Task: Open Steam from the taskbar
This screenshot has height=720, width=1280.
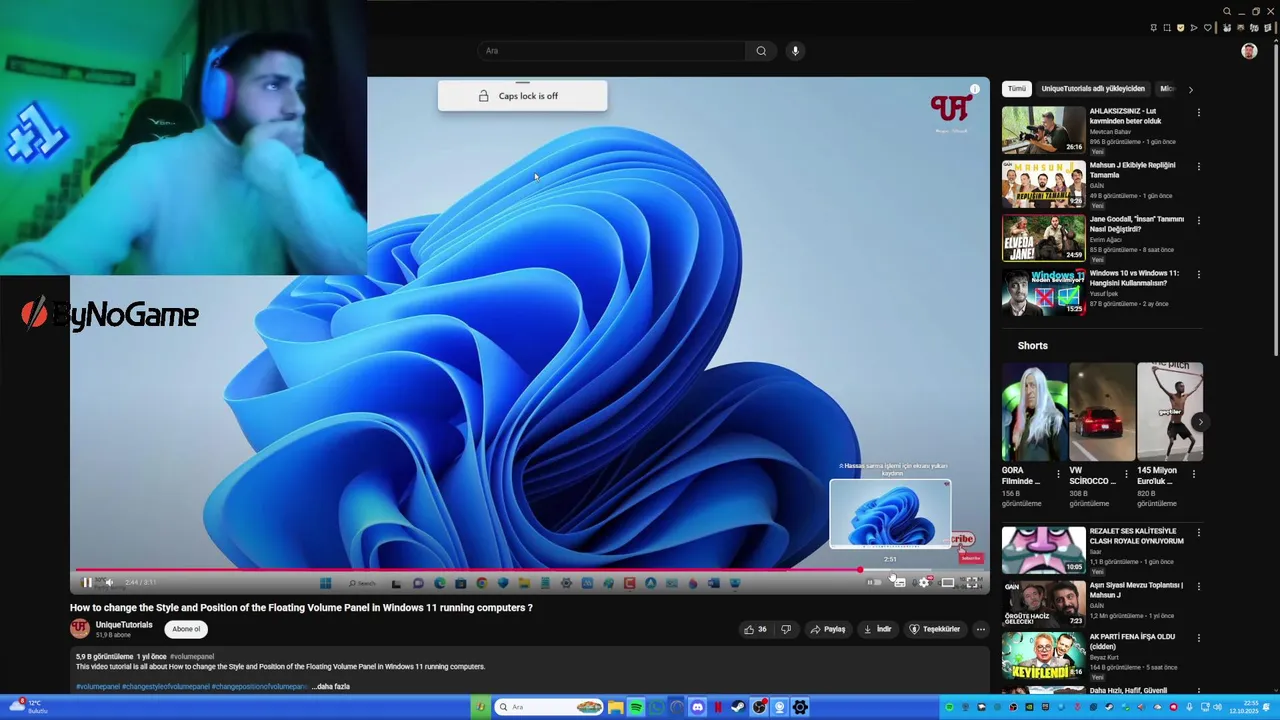Action: (x=737, y=707)
